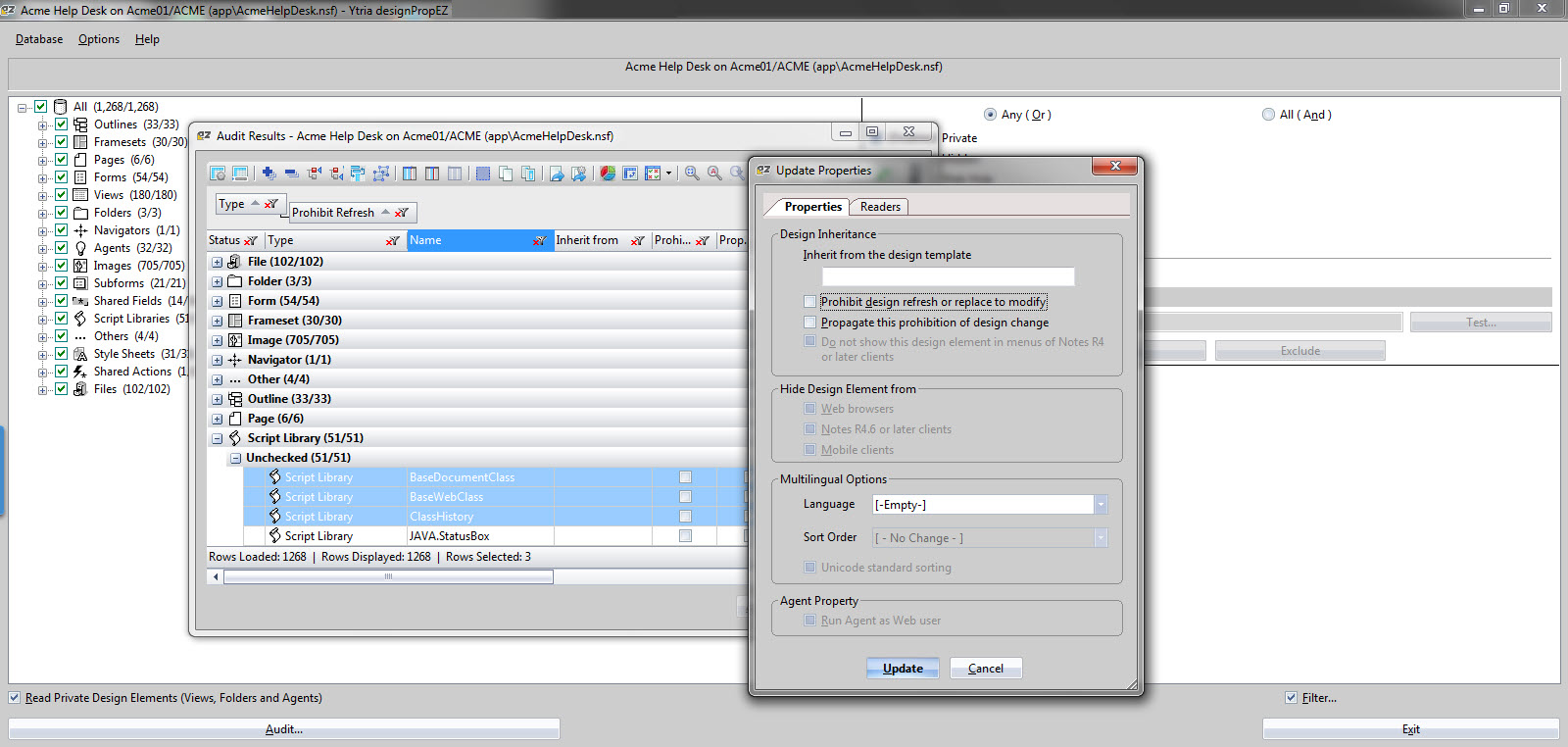Select the Properties tab

point(812,207)
